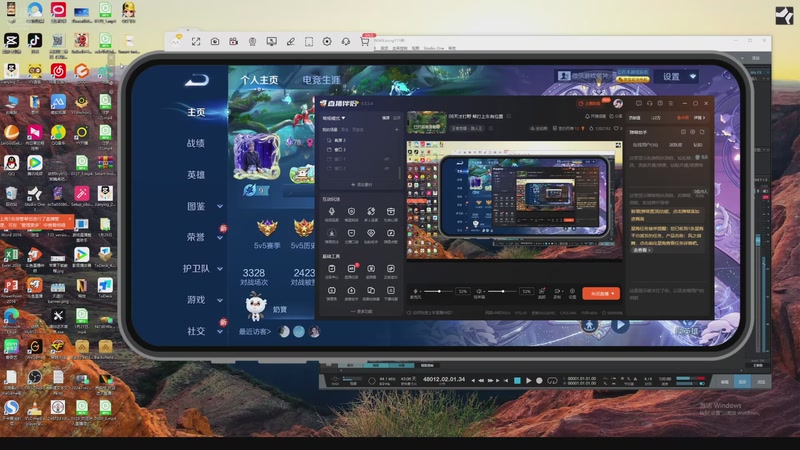Click the Record button in Studio One transport
The image size is (800, 450).
pyautogui.click(x=539, y=381)
